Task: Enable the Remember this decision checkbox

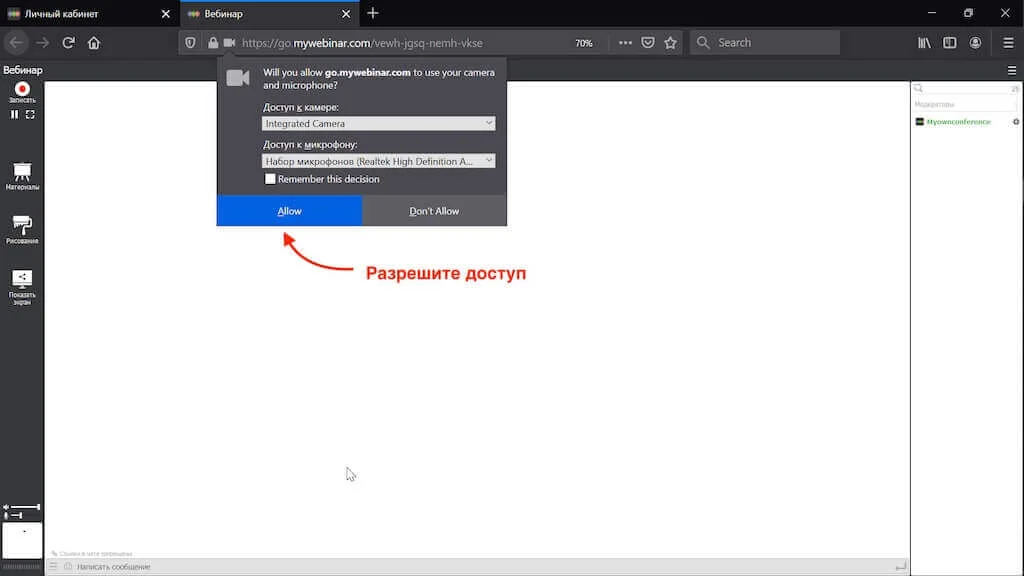Action: 270,178
